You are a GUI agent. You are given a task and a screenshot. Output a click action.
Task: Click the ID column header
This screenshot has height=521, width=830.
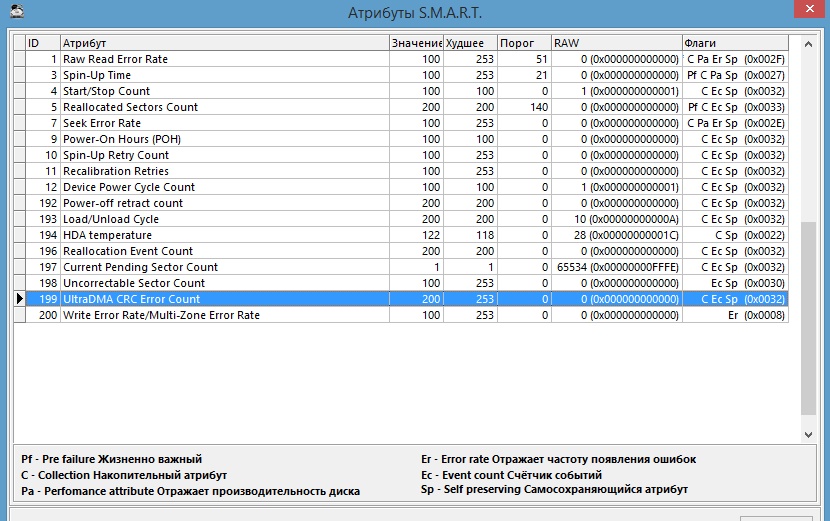43,43
